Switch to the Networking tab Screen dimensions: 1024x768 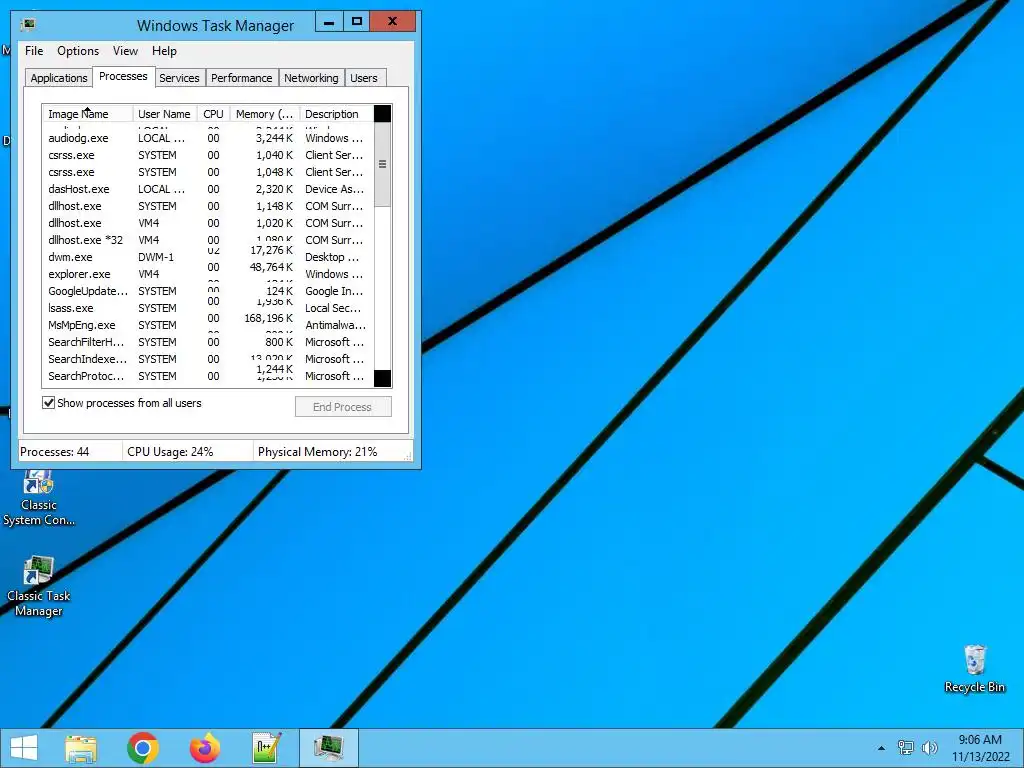(311, 78)
